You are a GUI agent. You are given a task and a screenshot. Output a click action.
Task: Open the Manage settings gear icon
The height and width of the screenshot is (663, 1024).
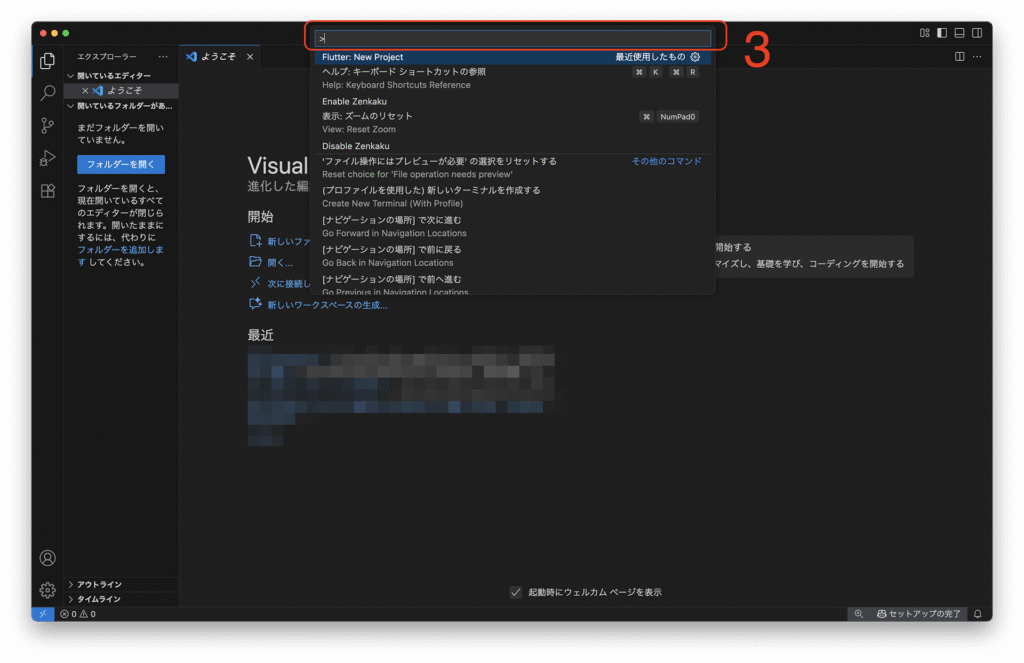pyautogui.click(x=46, y=589)
